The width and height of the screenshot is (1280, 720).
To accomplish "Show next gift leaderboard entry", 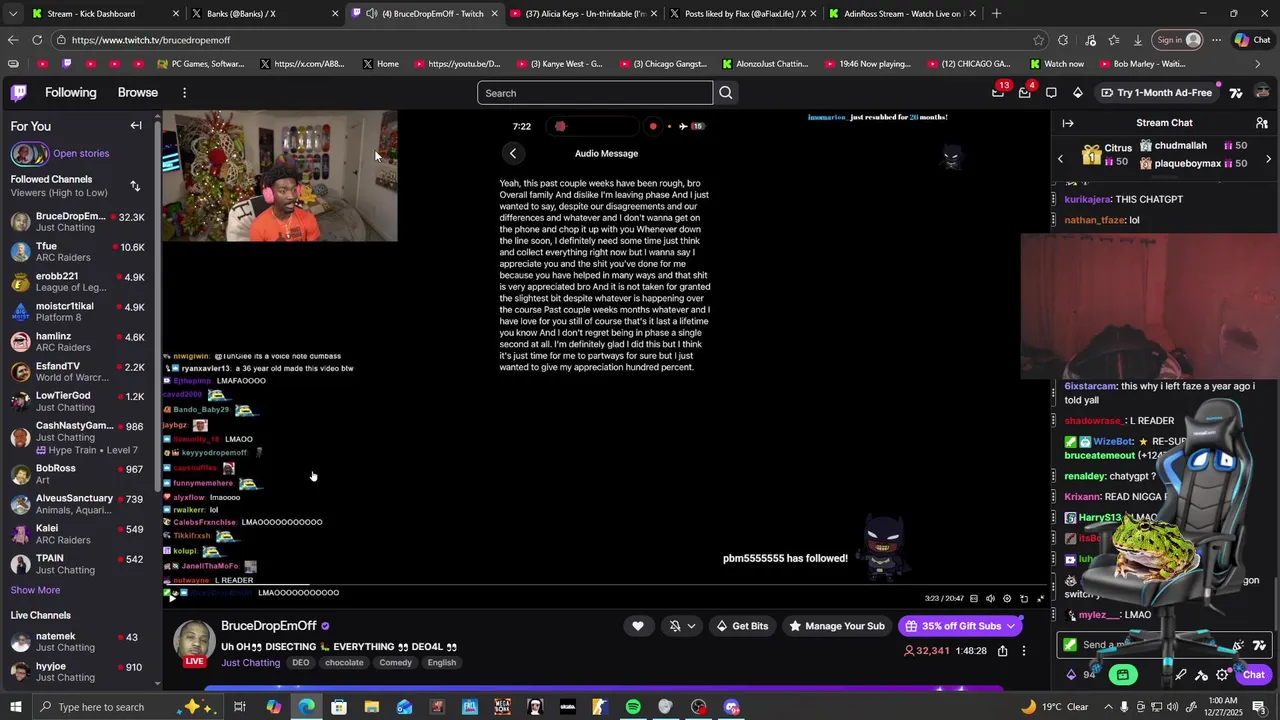I will pyautogui.click(x=1269, y=159).
